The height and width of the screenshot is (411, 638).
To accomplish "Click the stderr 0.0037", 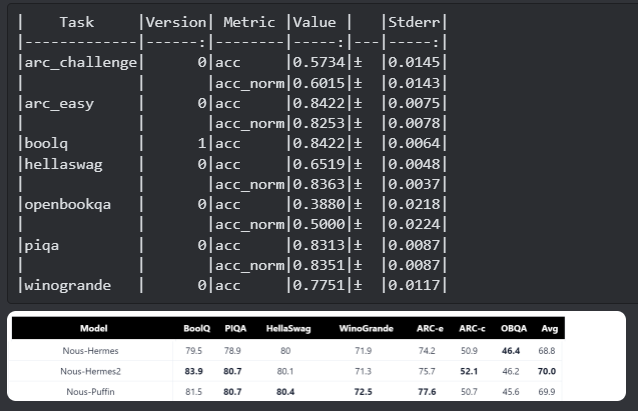I will coord(414,184).
